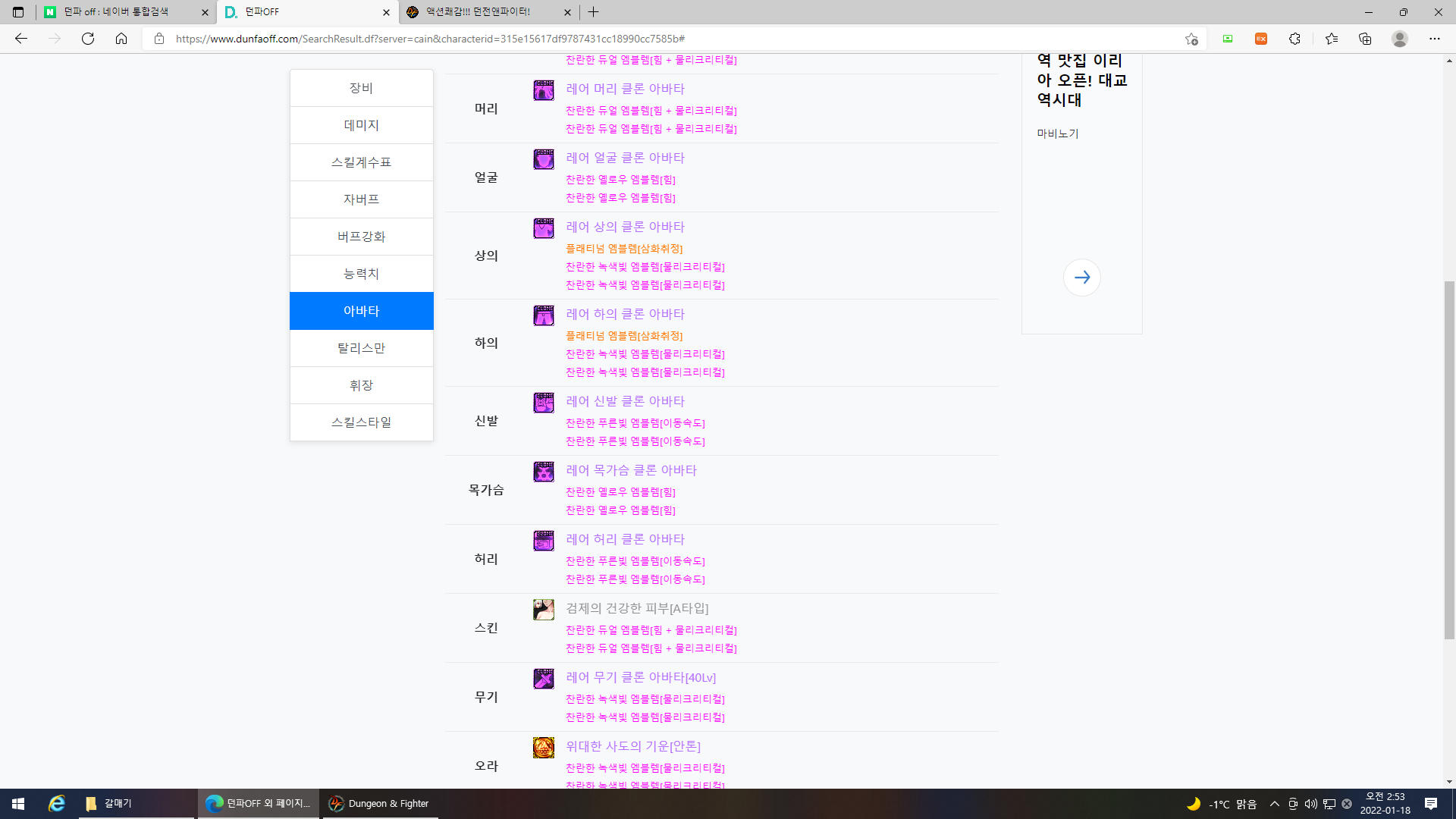
Task: Expand the system tray hidden icons chevron
Action: 1274,804
